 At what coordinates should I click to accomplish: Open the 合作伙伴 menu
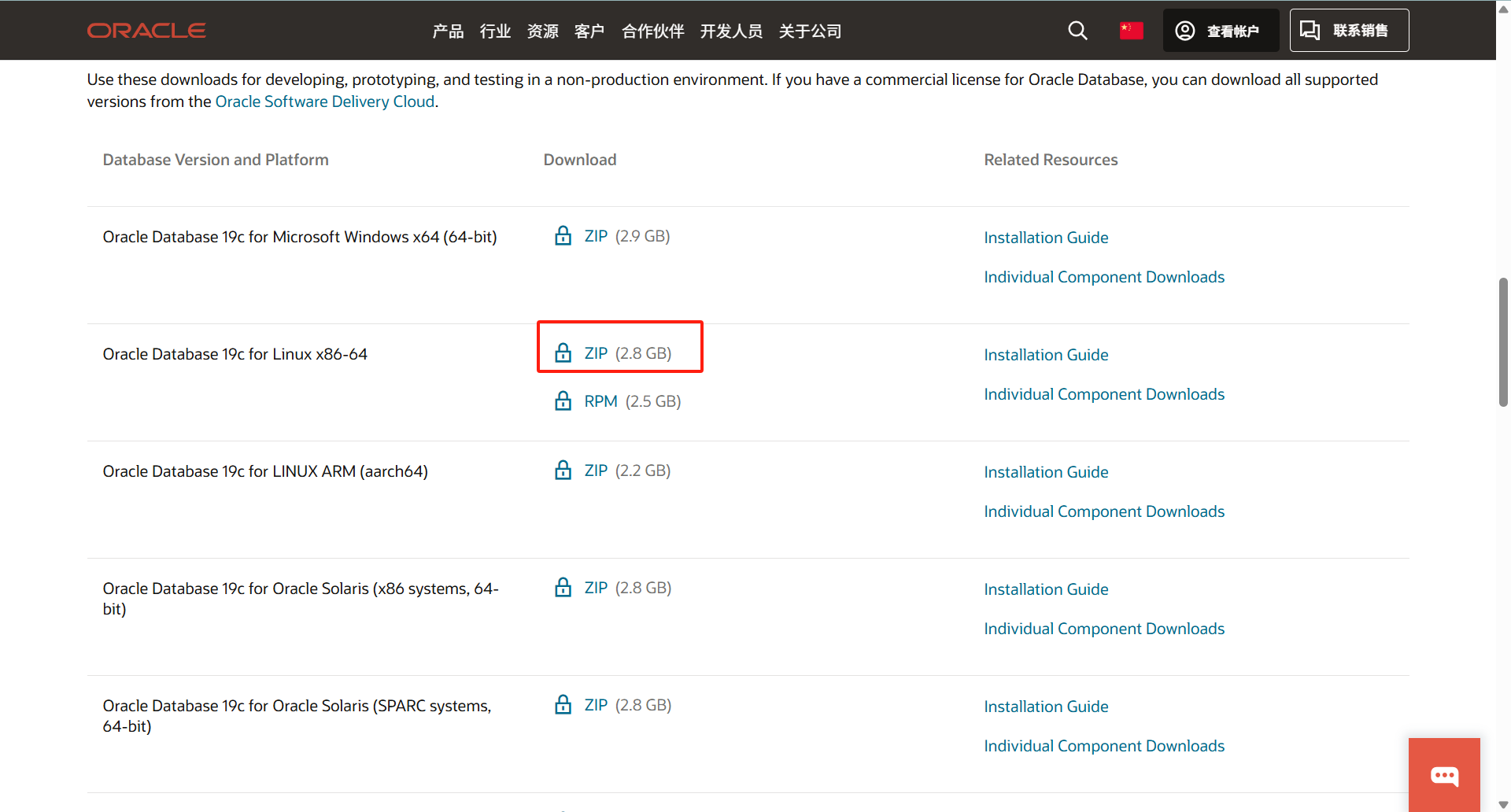click(x=652, y=31)
